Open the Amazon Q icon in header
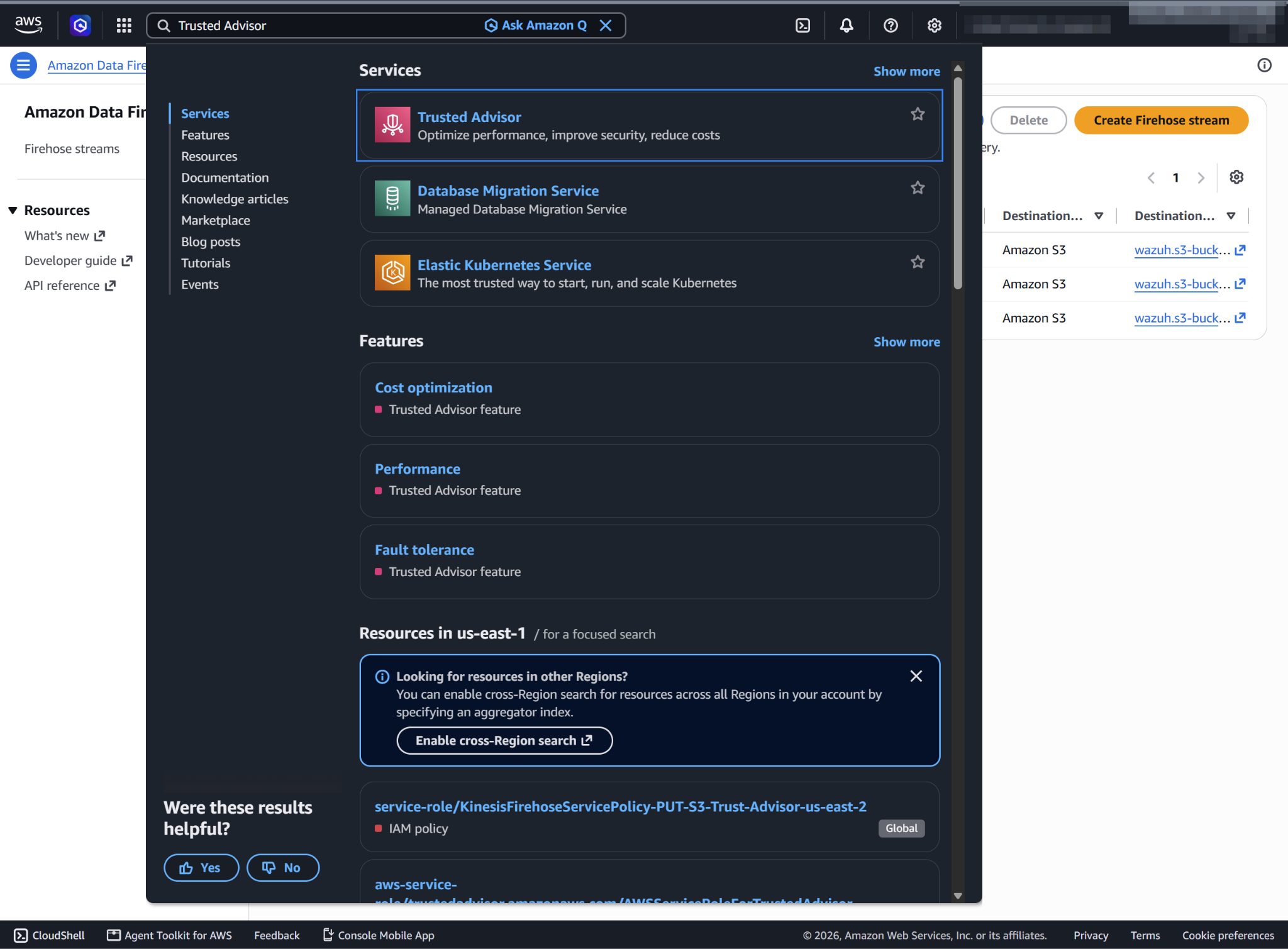This screenshot has height=949, width=1288. point(80,25)
